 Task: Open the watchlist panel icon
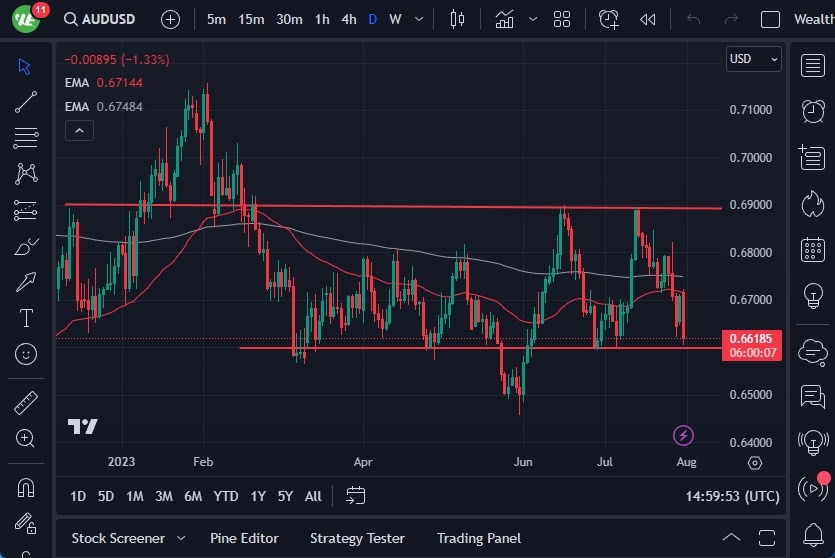point(812,66)
